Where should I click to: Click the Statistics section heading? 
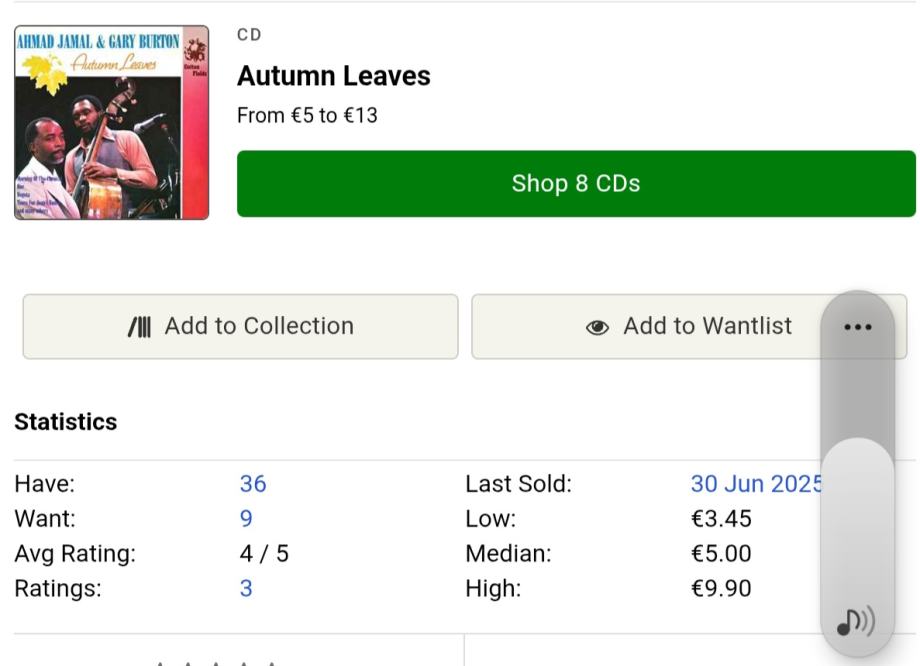click(x=66, y=422)
